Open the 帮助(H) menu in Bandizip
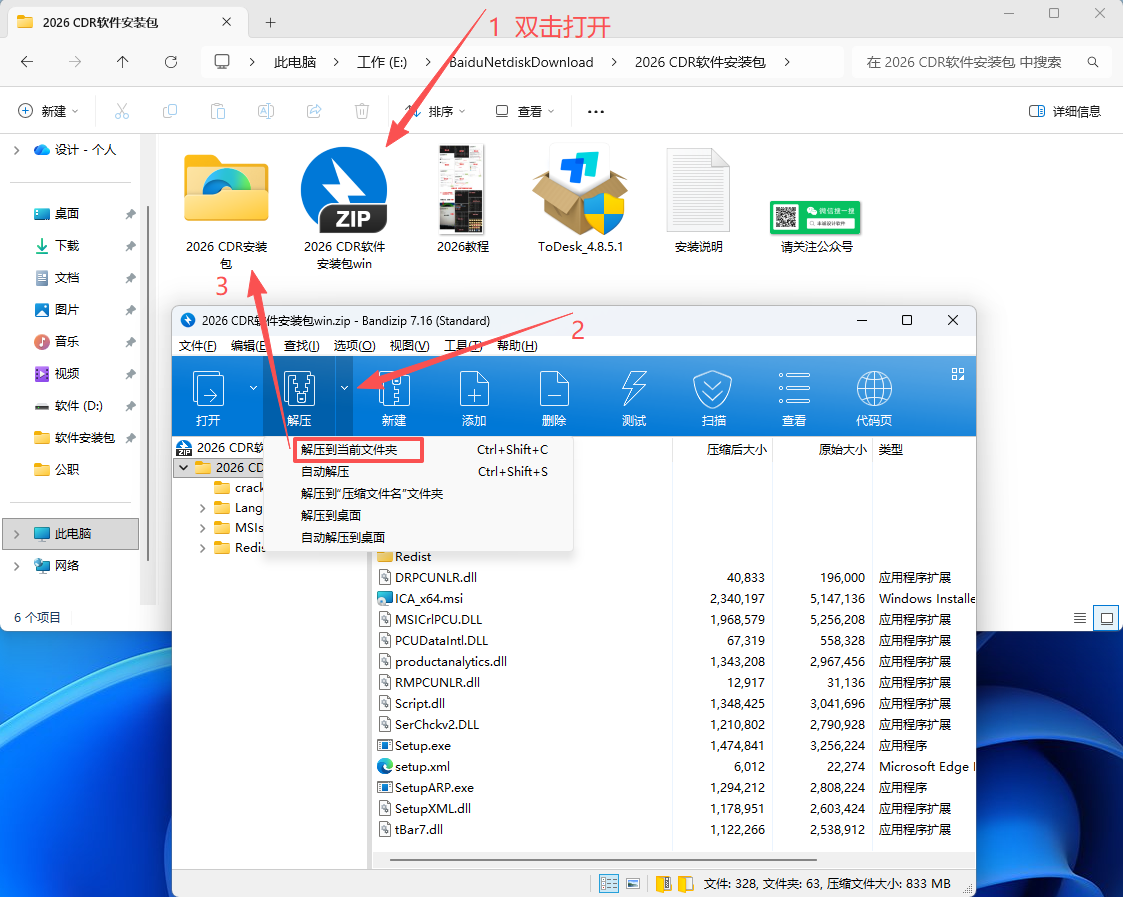This screenshot has height=897, width=1123. [517, 345]
